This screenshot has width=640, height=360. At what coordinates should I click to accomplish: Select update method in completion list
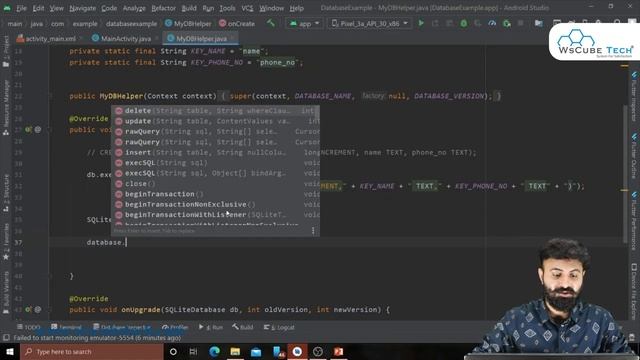[216, 121]
